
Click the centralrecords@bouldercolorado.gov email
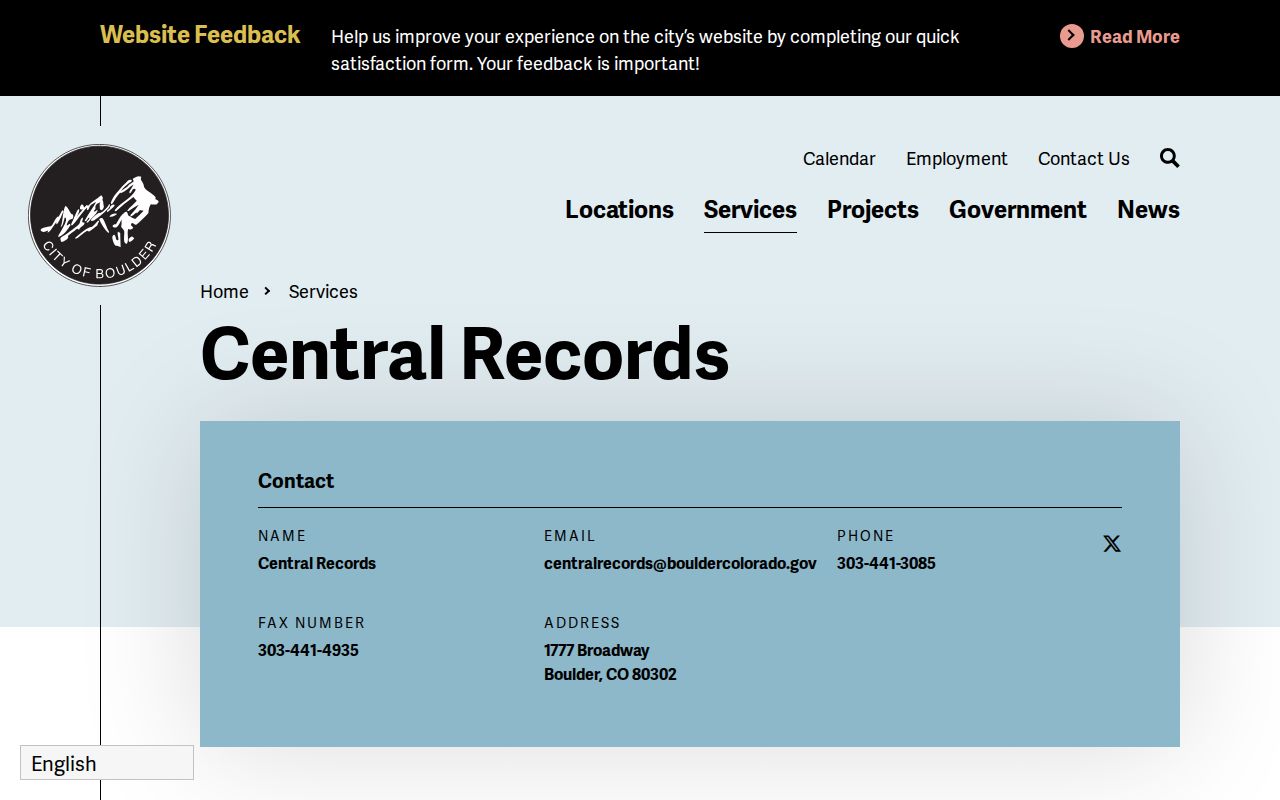click(x=680, y=563)
